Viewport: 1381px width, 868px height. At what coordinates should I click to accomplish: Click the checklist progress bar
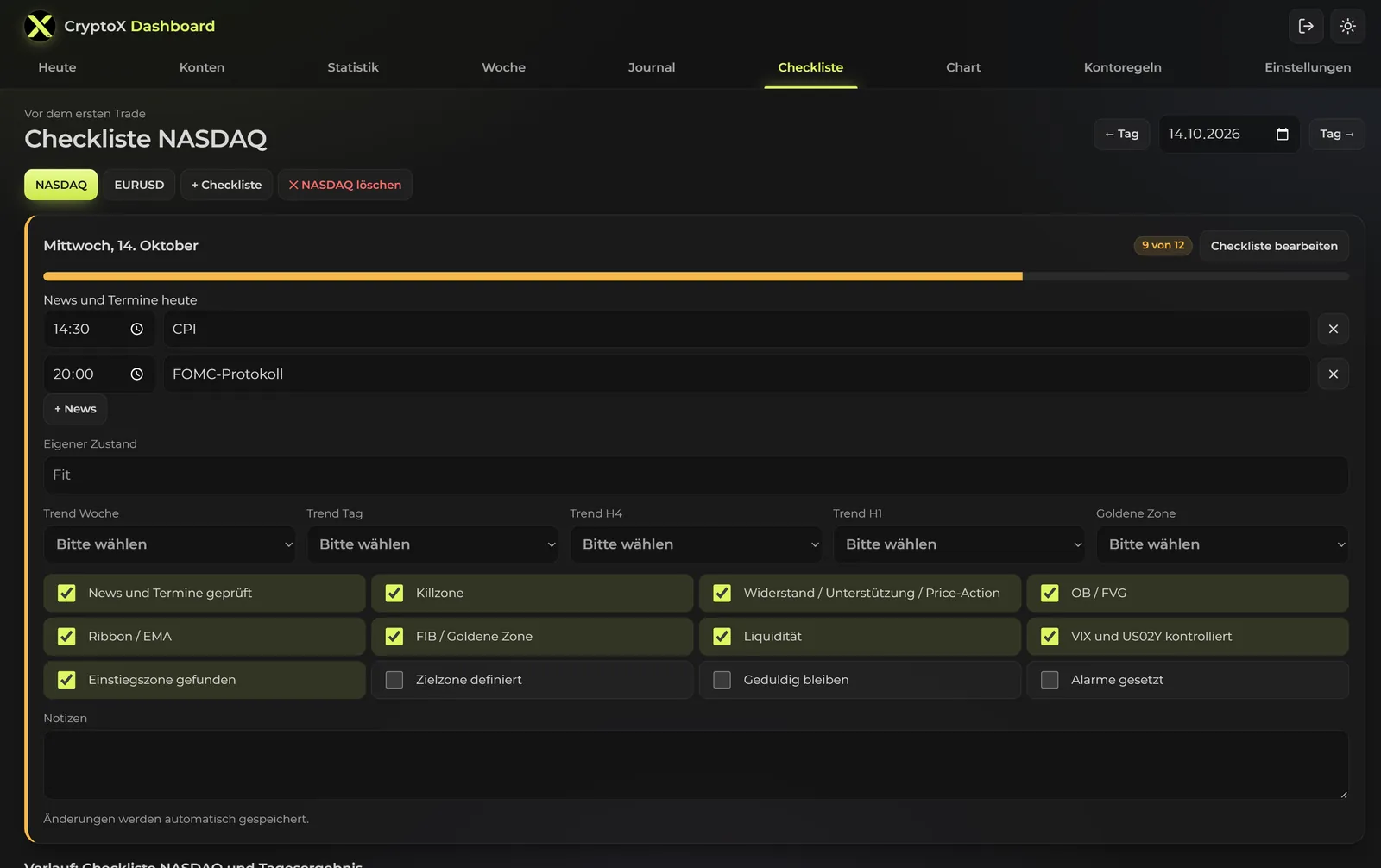696,276
